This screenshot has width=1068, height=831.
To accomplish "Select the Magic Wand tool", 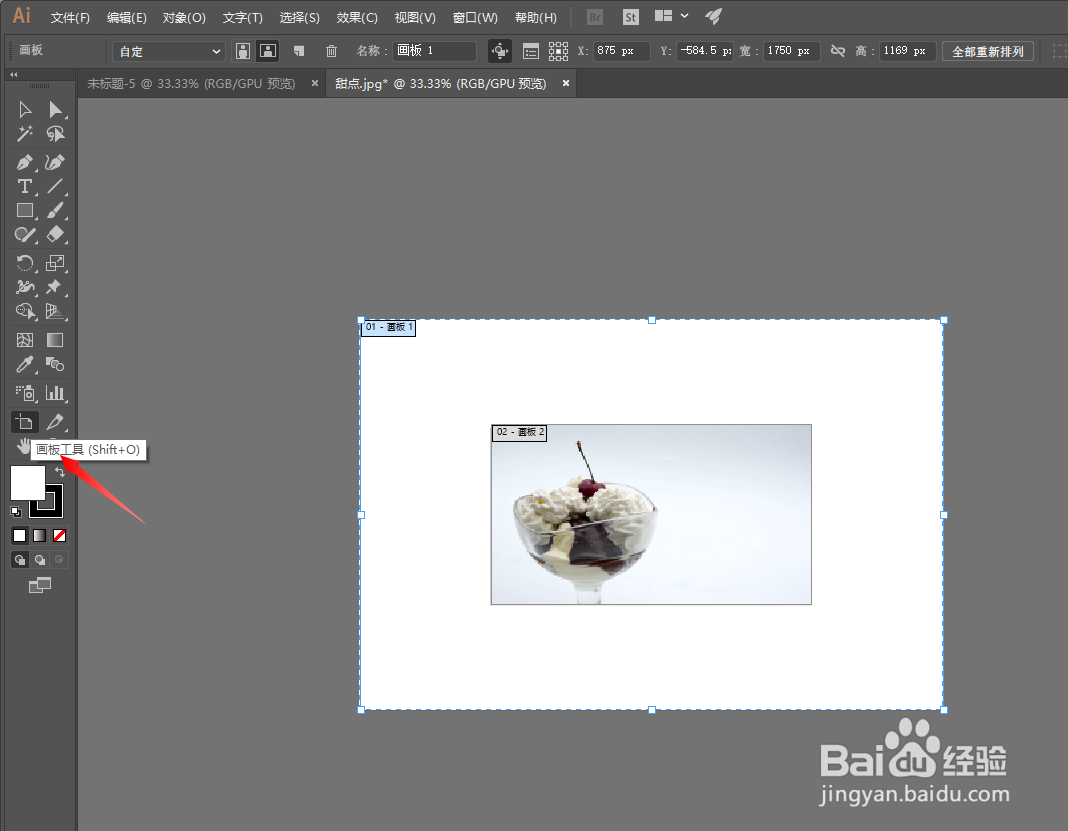I will [x=25, y=134].
